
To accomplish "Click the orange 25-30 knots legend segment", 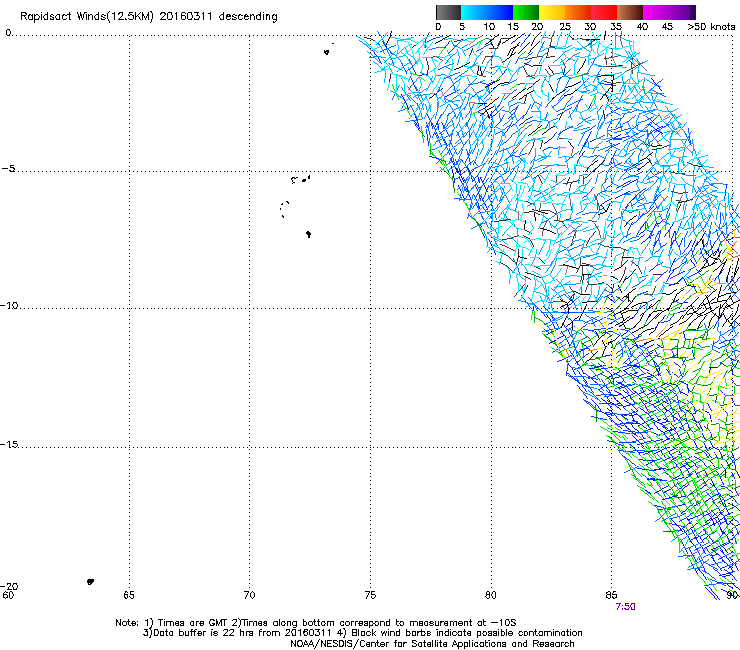I will pos(578,12).
